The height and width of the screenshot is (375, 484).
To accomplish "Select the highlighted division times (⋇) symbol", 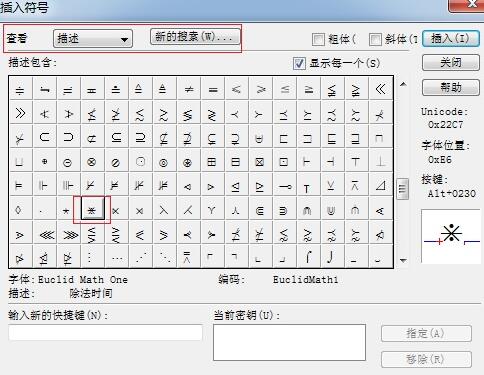I will [92, 210].
